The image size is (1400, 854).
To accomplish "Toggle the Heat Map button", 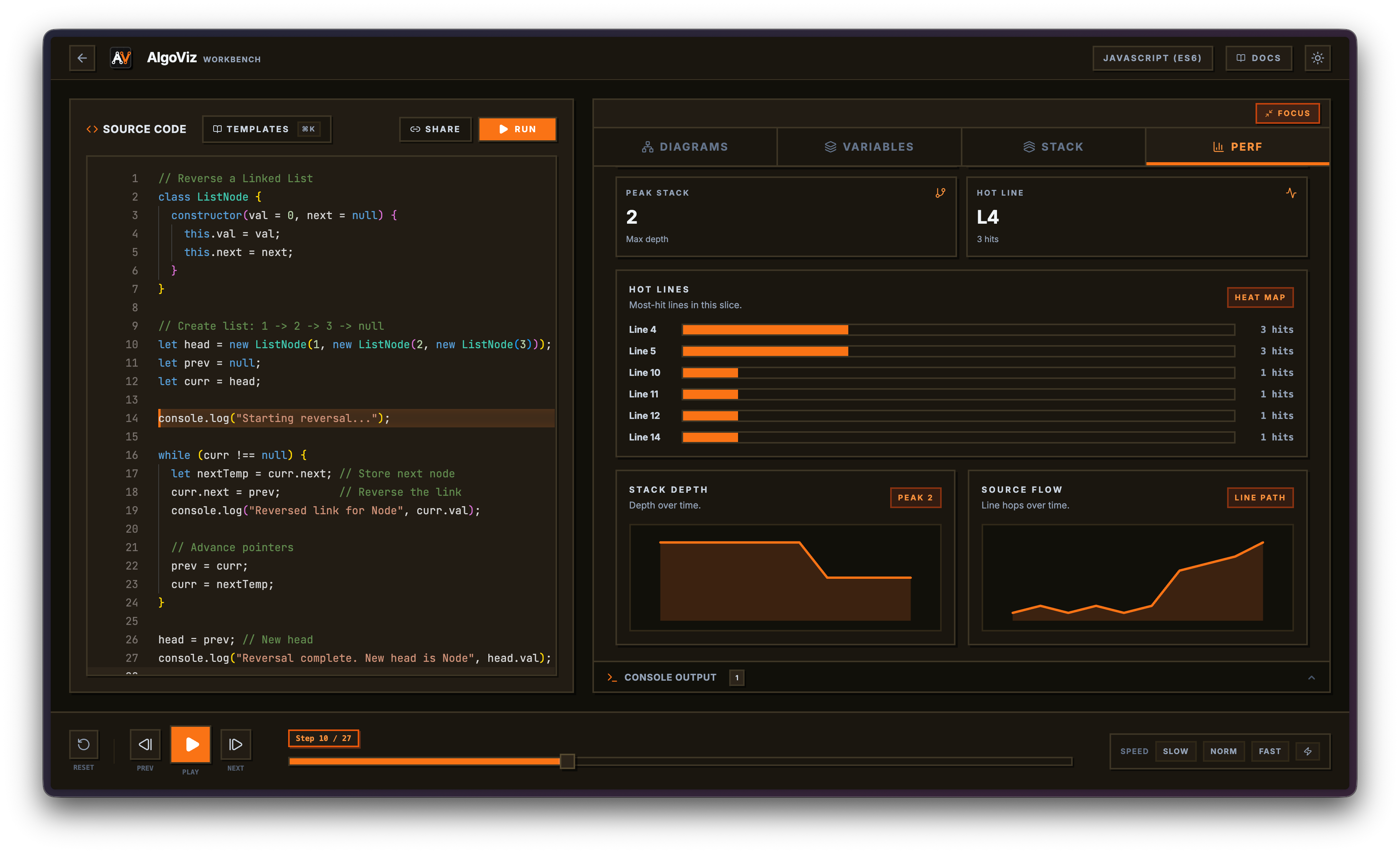I will pos(1260,297).
